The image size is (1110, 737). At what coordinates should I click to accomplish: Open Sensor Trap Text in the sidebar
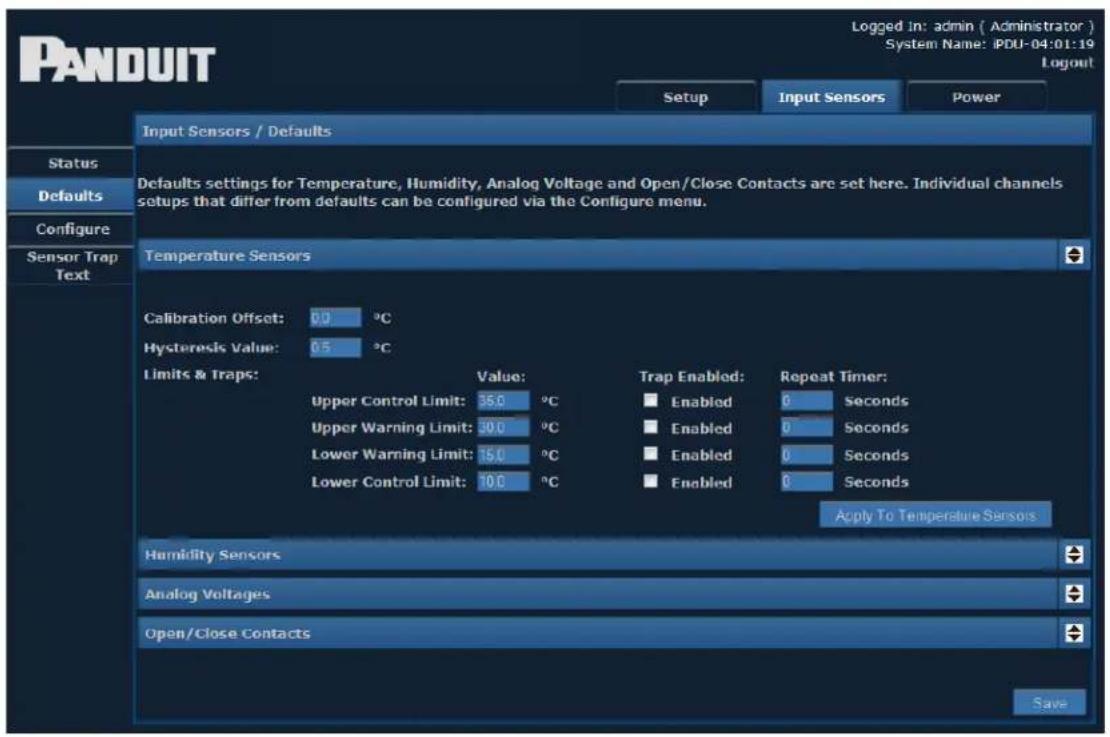click(x=71, y=265)
